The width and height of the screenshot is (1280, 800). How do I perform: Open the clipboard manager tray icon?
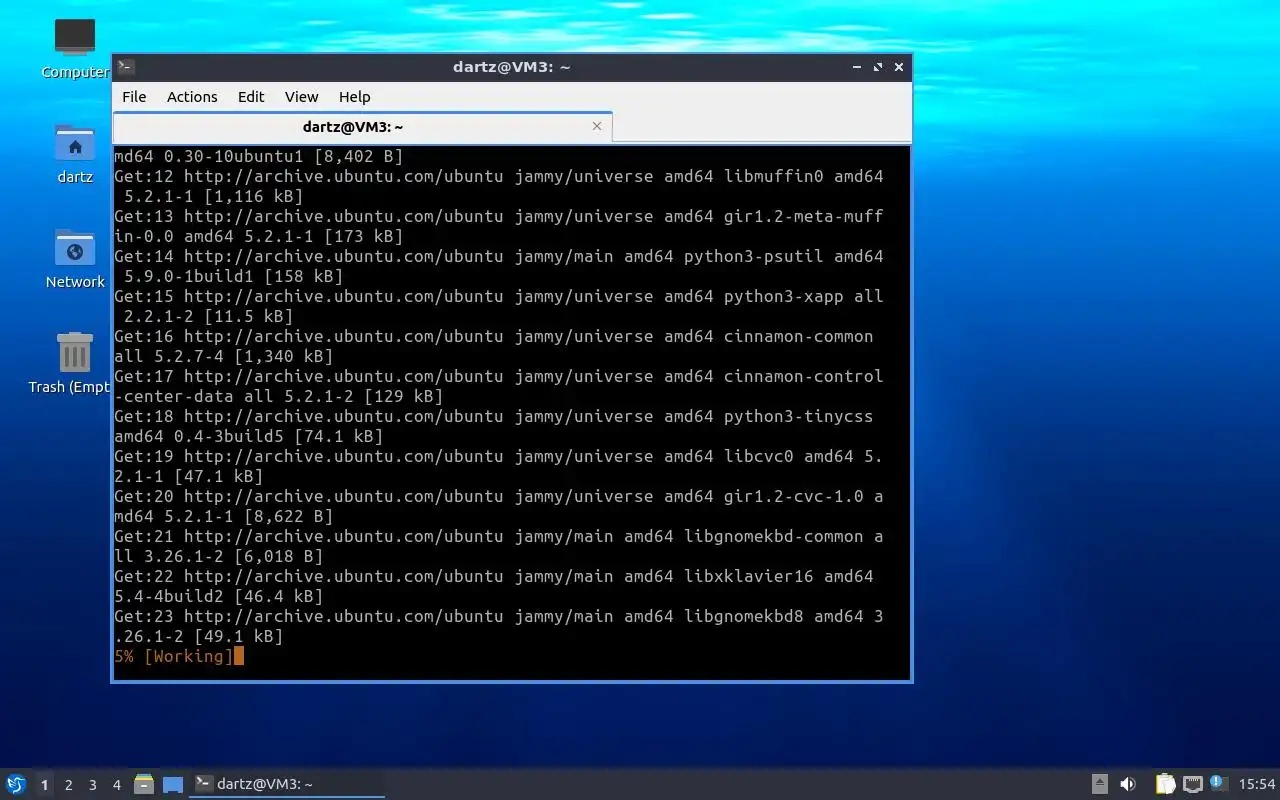tap(1166, 784)
